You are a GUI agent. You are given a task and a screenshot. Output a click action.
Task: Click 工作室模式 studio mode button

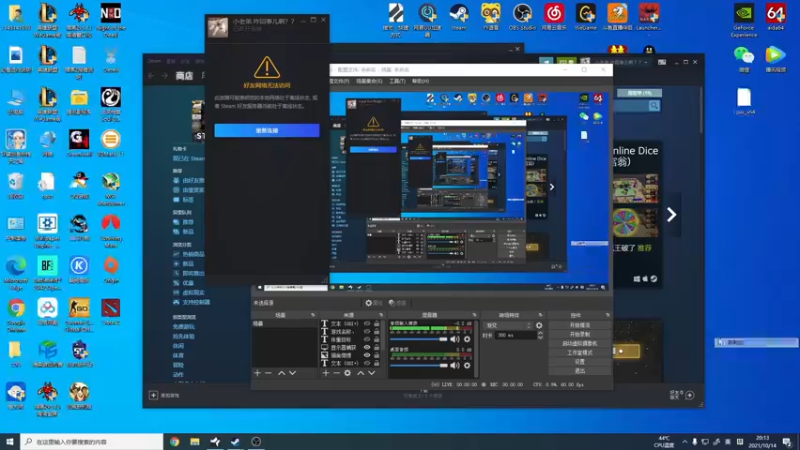pyautogui.click(x=580, y=353)
